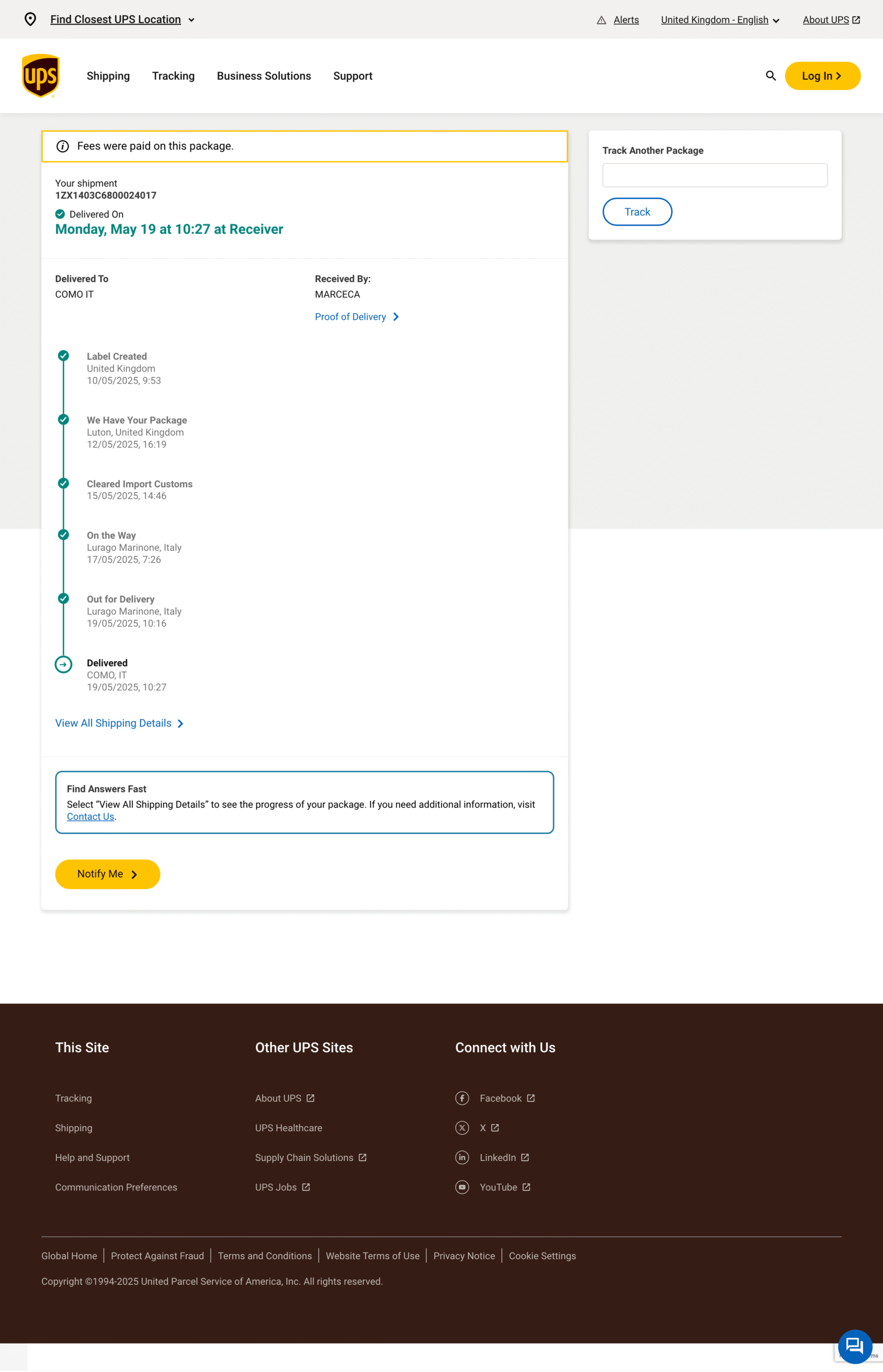Click delivery date heading Monday, May 19
The width and height of the screenshot is (883, 1372).
pos(169,229)
